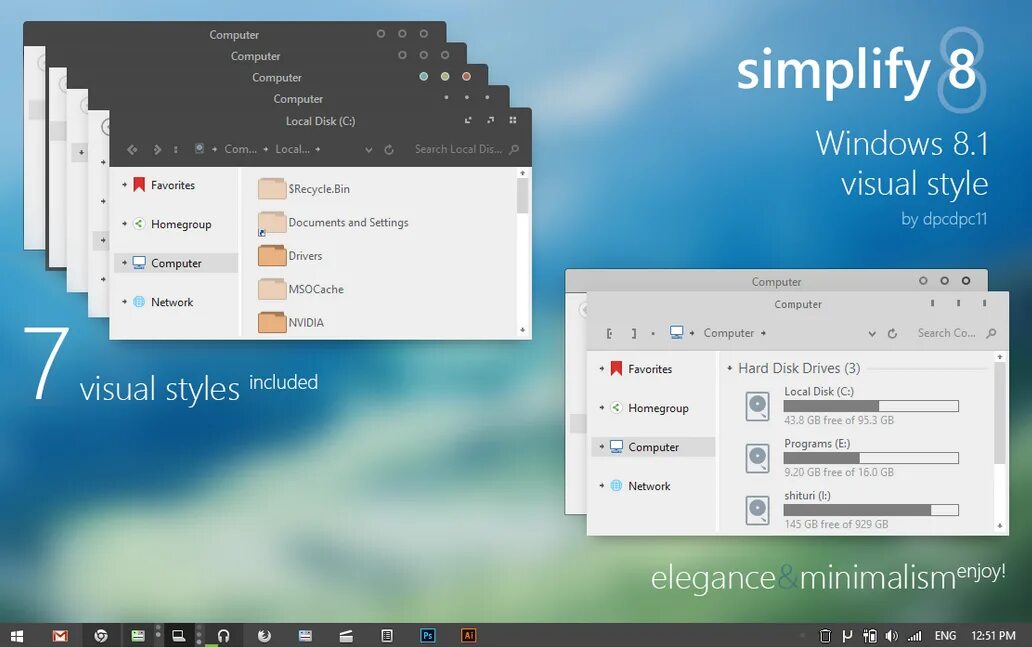This screenshot has height=647, width=1032.
Task: Open the Windows Start button
Action: point(17,636)
